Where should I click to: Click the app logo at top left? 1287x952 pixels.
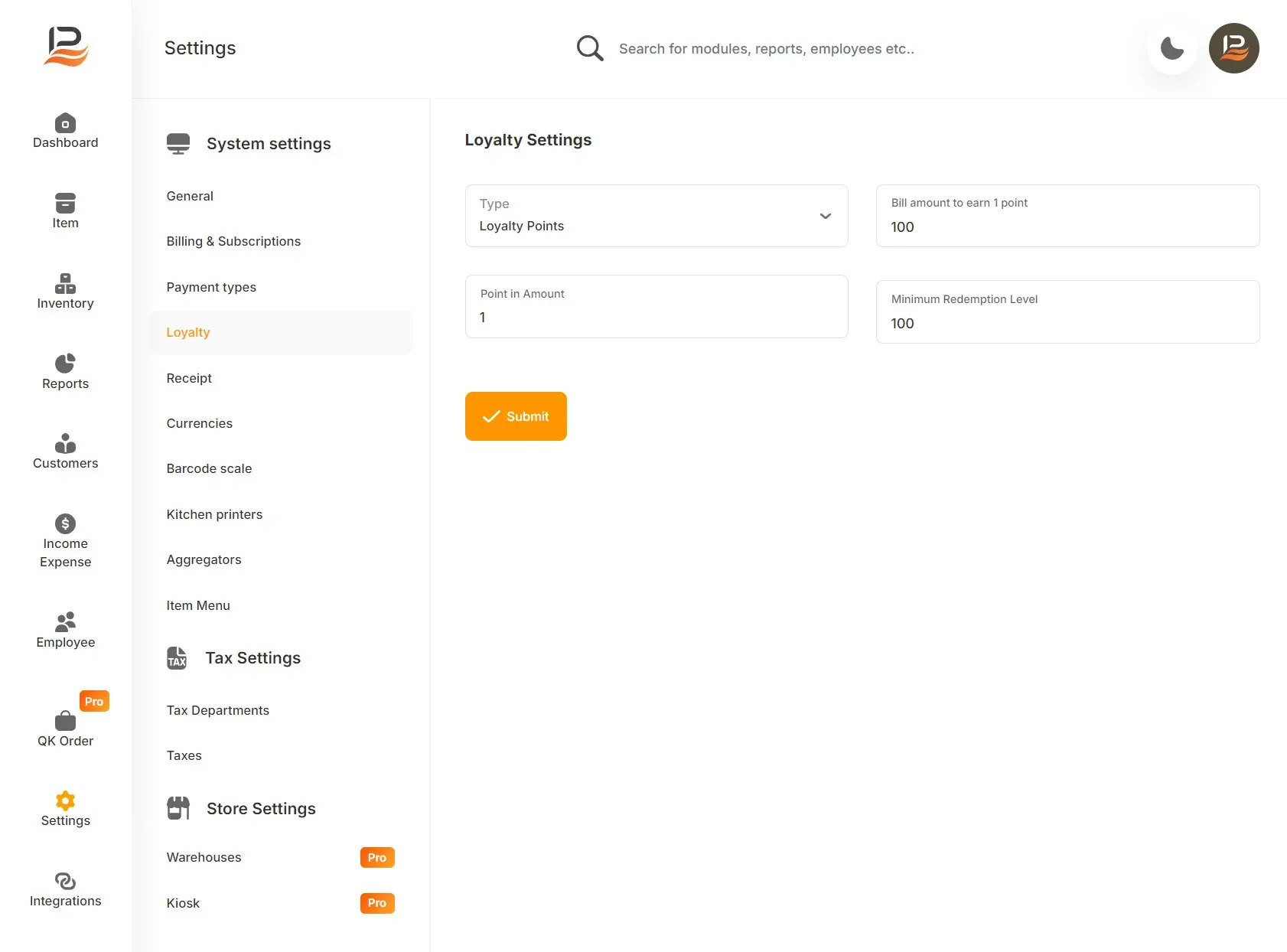pyautogui.click(x=66, y=46)
